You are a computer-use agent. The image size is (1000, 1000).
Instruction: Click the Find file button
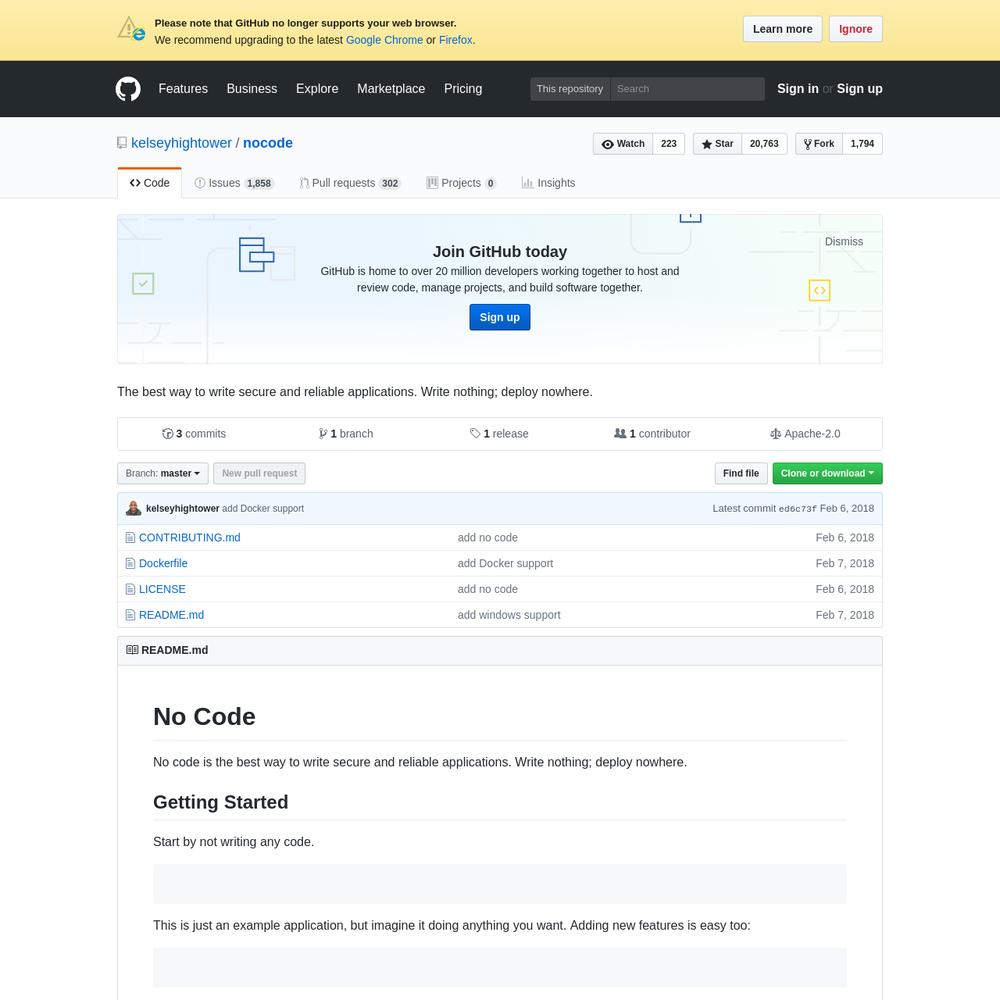(741, 473)
